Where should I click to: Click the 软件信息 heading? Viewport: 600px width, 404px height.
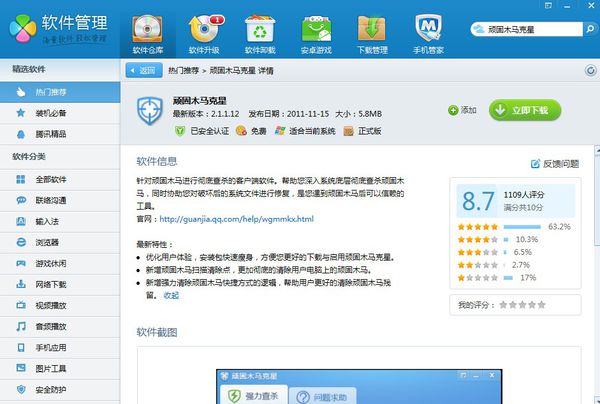coord(157,161)
